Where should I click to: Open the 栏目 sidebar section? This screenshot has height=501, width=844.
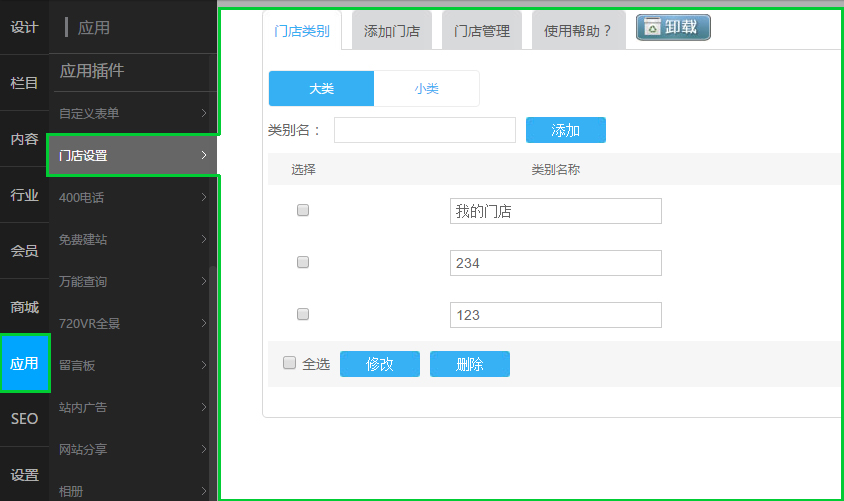(24, 84)
